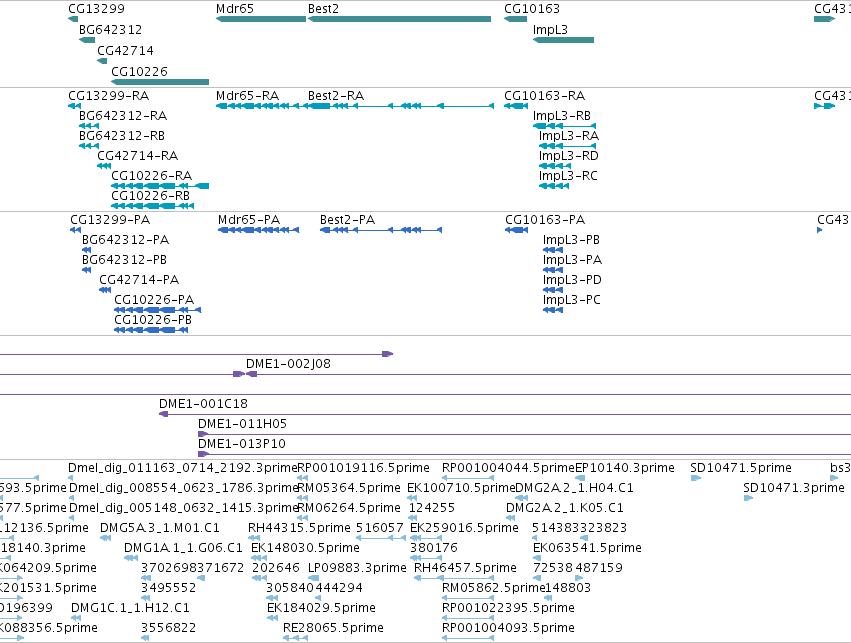Select the Best2-RA transcript glyph

coord(401,106)
